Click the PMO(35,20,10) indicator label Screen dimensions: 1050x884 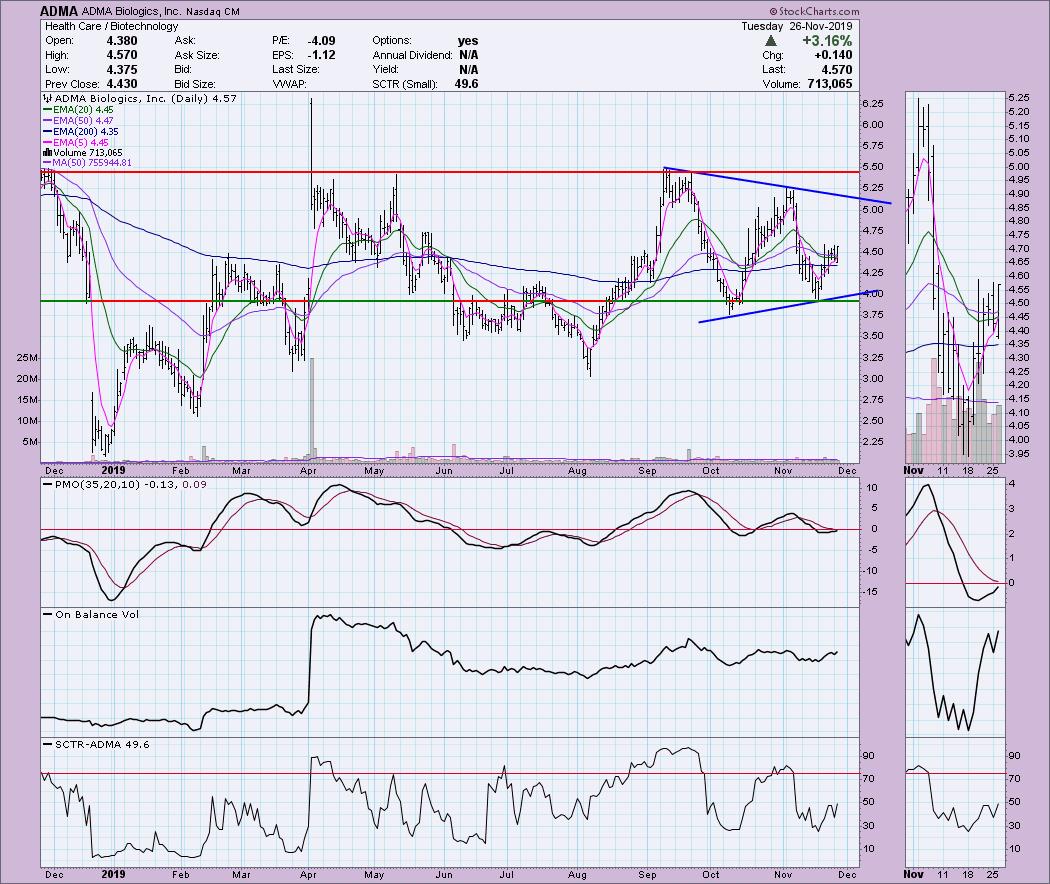click(x=125, y=484)
